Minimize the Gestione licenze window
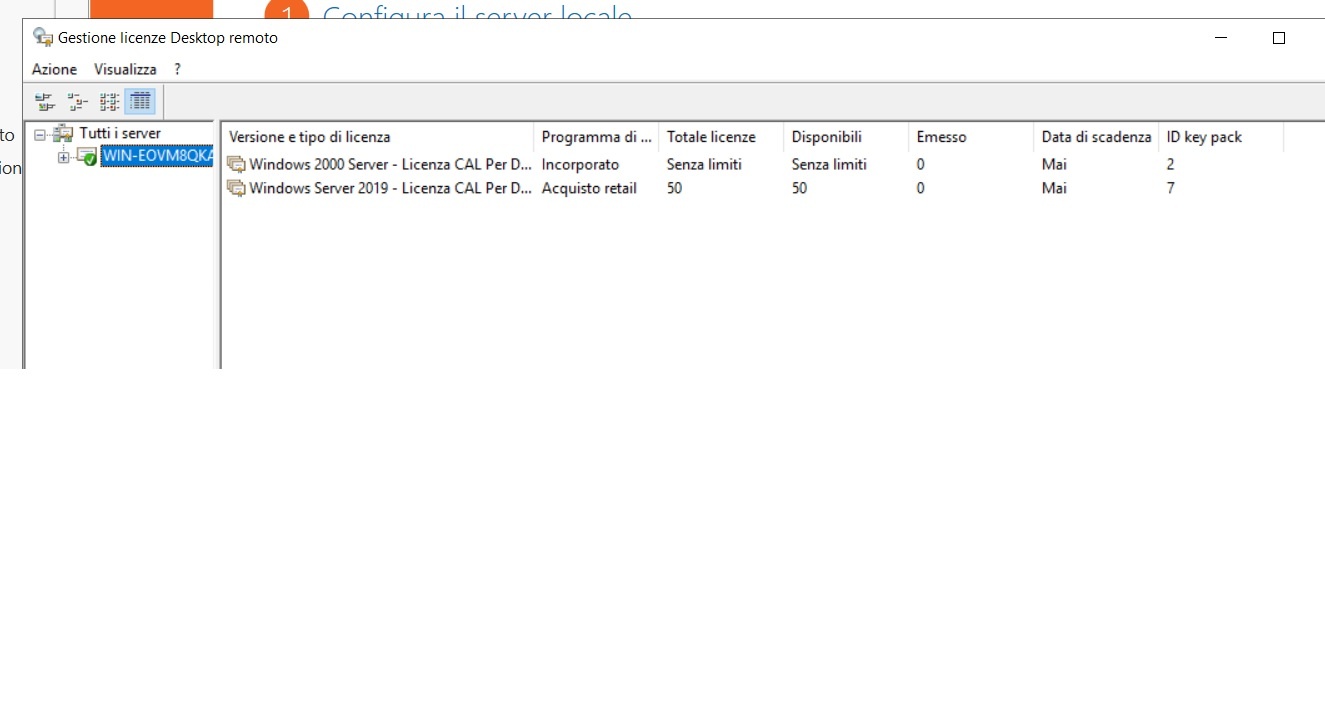Viewport: 1325px width, 720px height. tap(1221, 38)
